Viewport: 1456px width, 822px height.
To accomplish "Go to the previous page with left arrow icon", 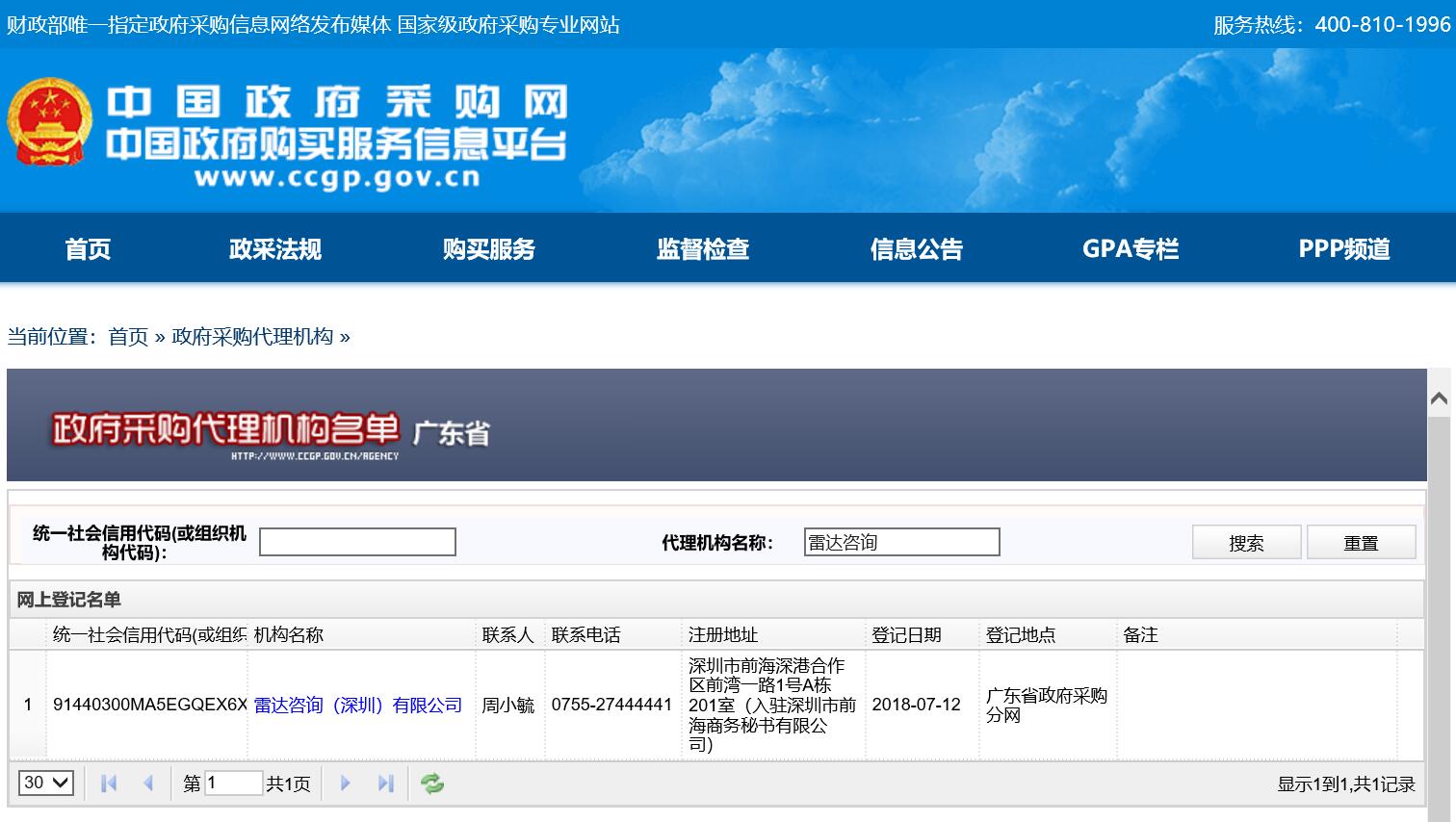I will tap(149, 783).
